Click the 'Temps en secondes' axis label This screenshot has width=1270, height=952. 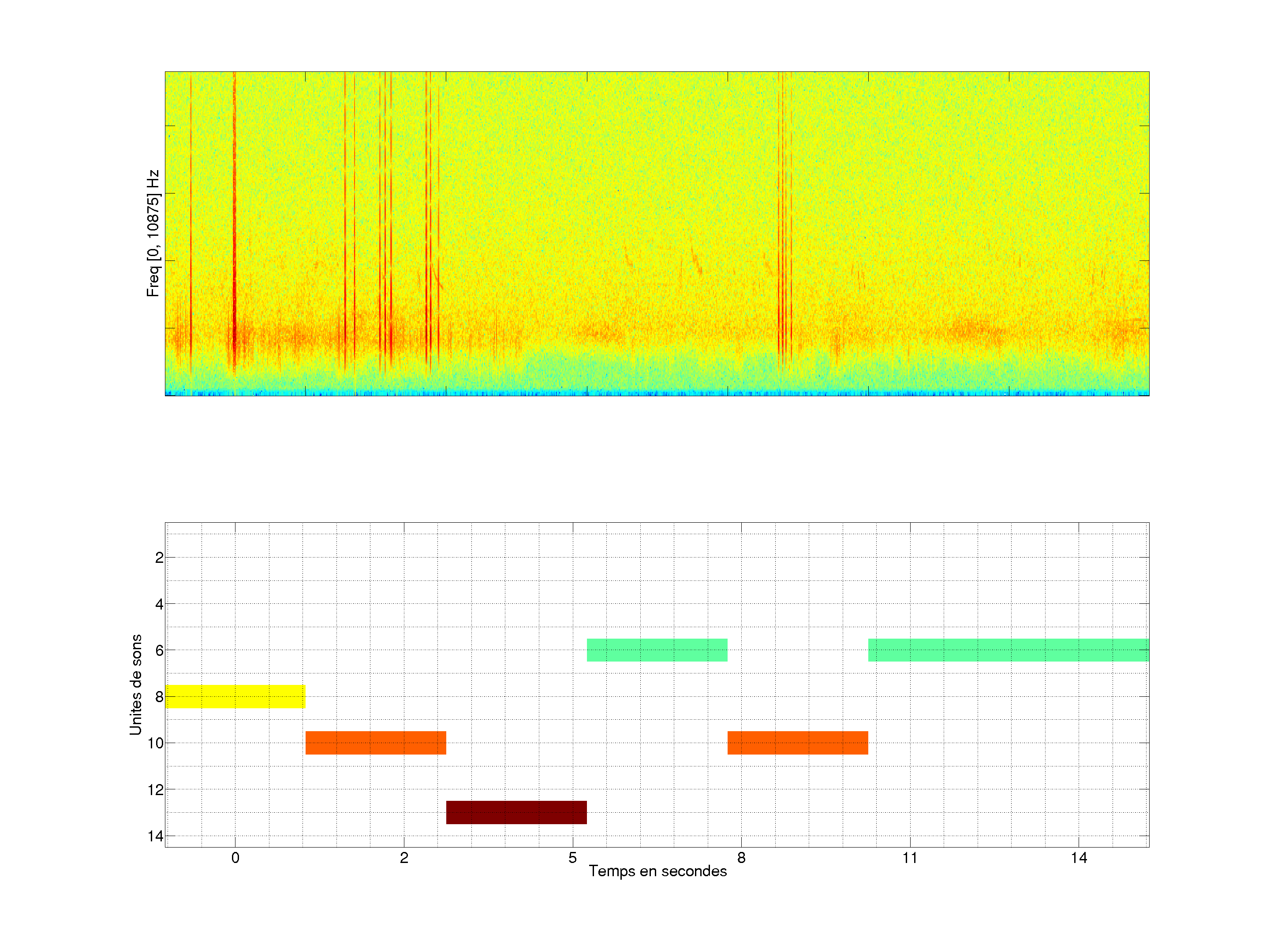click(x=657, y=871)
